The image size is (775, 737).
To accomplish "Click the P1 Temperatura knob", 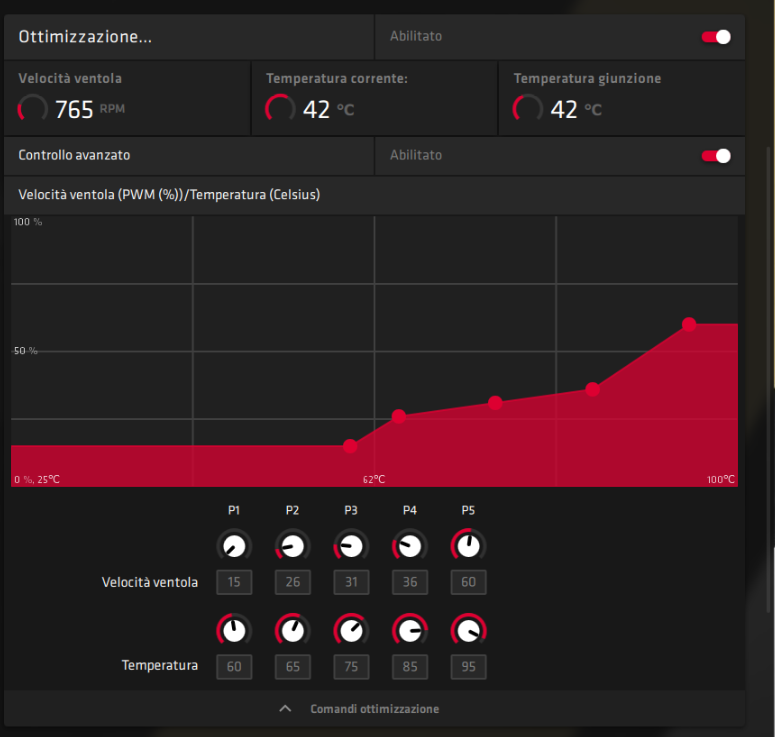I will (x=234, y=631).
